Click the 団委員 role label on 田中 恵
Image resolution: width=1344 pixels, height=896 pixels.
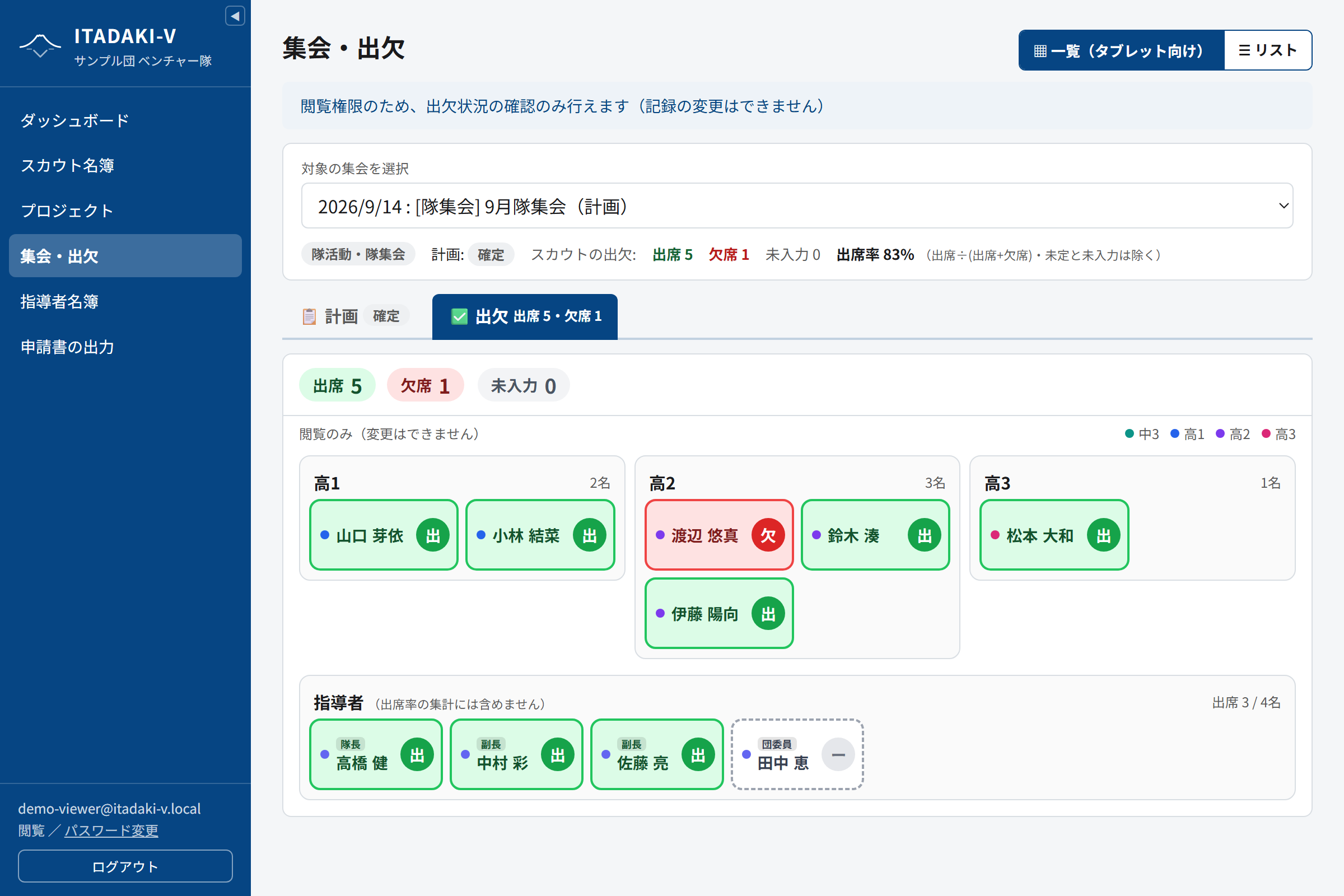(x=777, y=744)
